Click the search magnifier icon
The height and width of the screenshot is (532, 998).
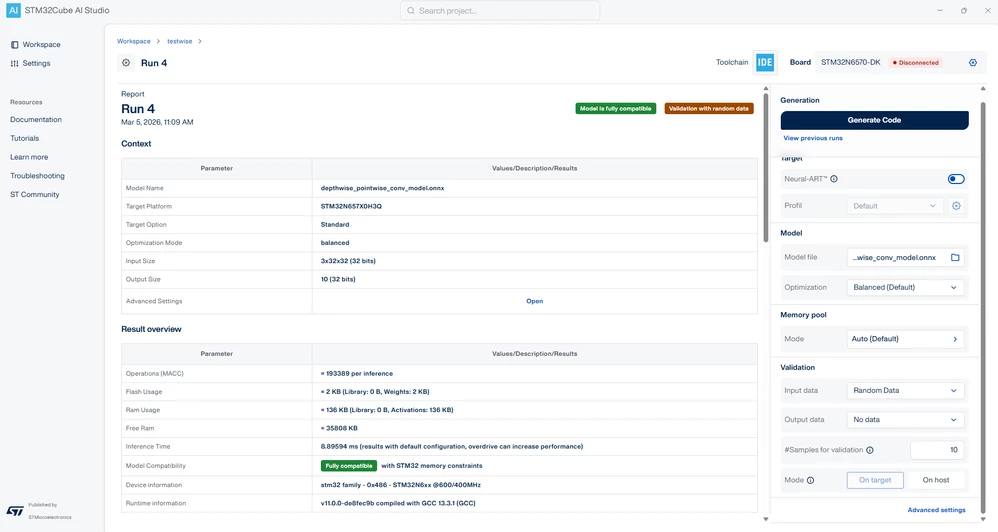click(x=411, y=11)
